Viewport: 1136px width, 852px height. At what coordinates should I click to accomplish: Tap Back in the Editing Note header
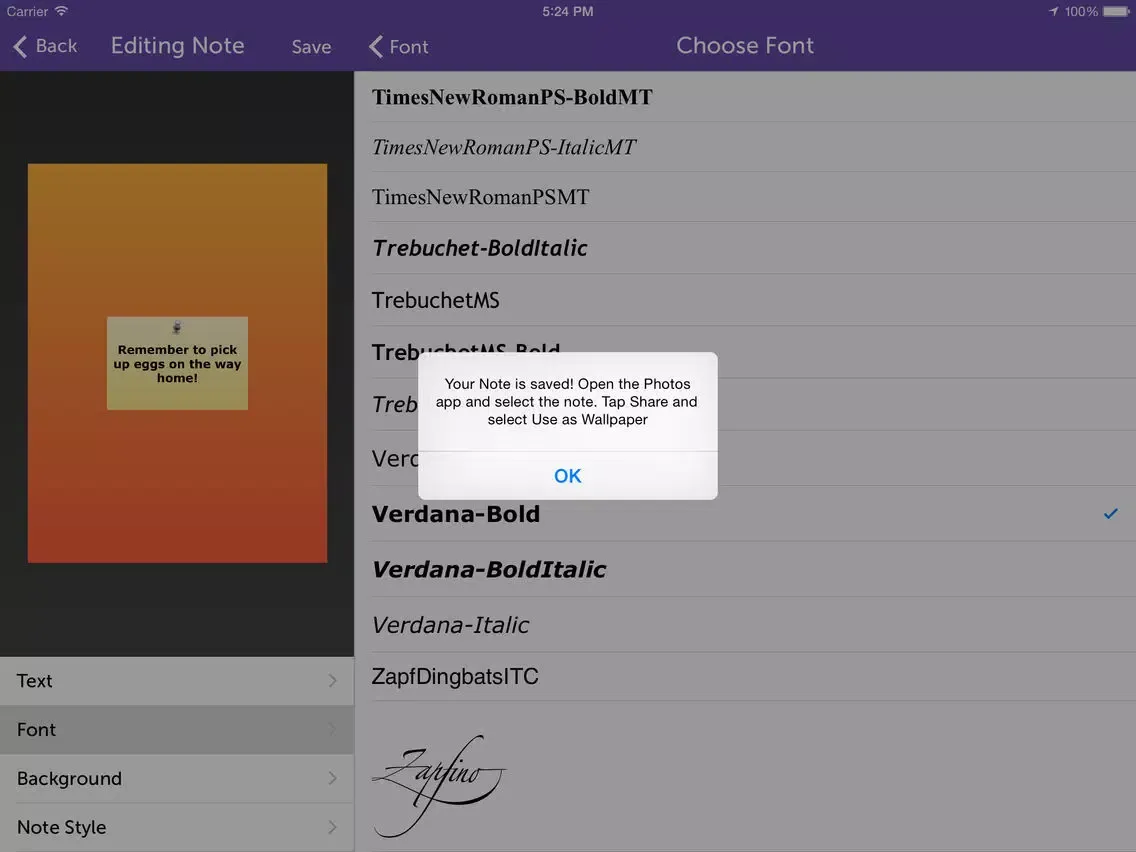pyautogui.click(x=45, y=46)
